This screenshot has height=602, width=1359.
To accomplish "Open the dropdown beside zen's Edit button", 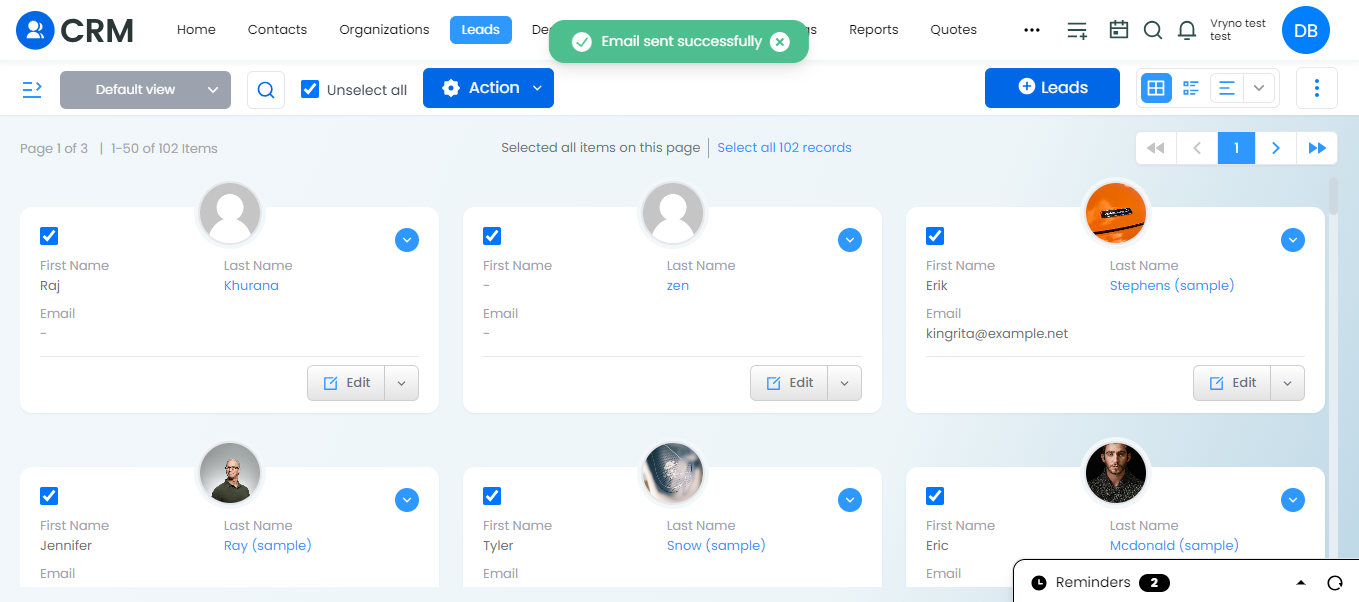I will click(x=845, y=383).
